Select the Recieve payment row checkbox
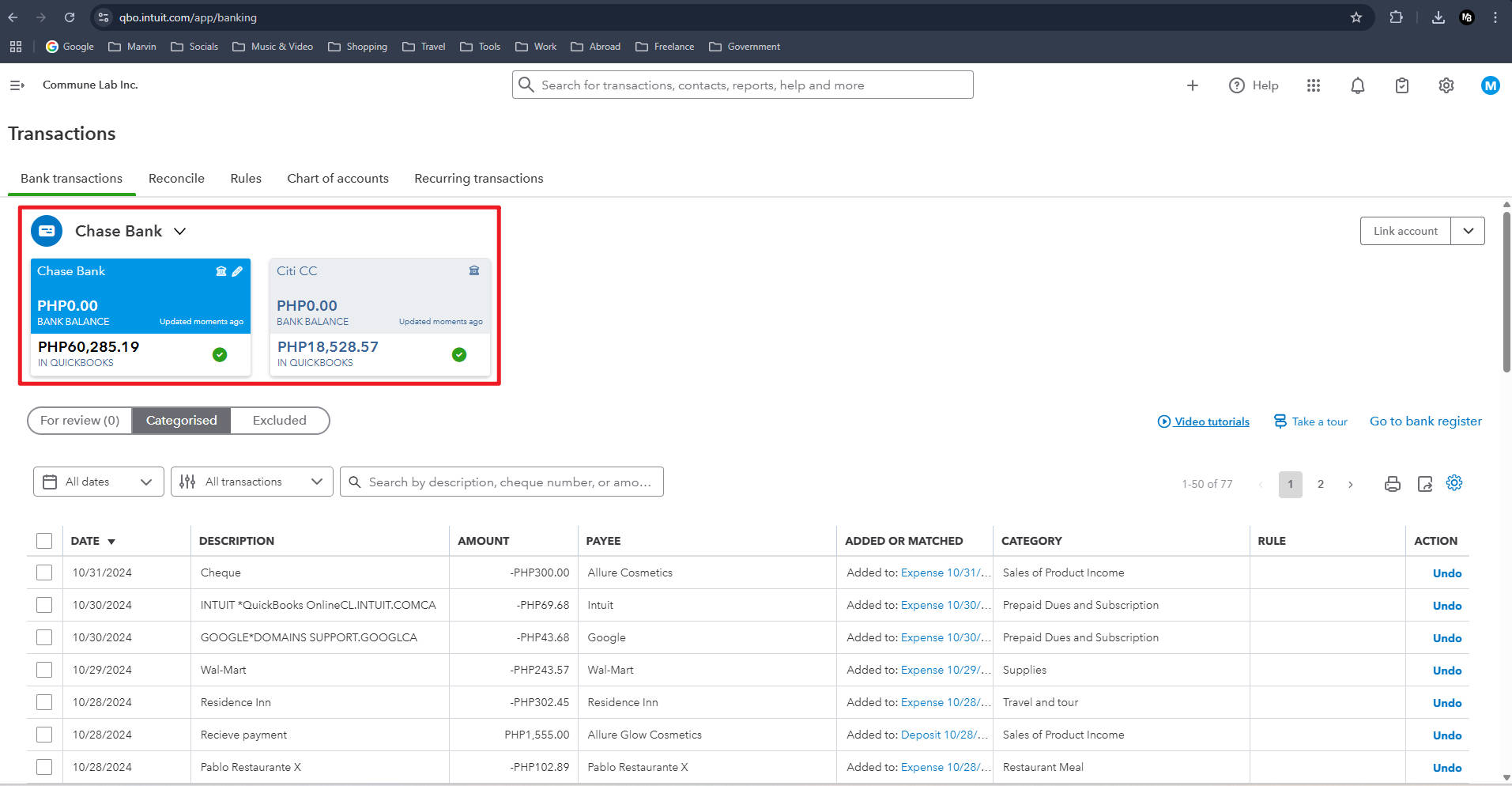The height and width of the screenshot is (786, 1512). tap(44, 735)
